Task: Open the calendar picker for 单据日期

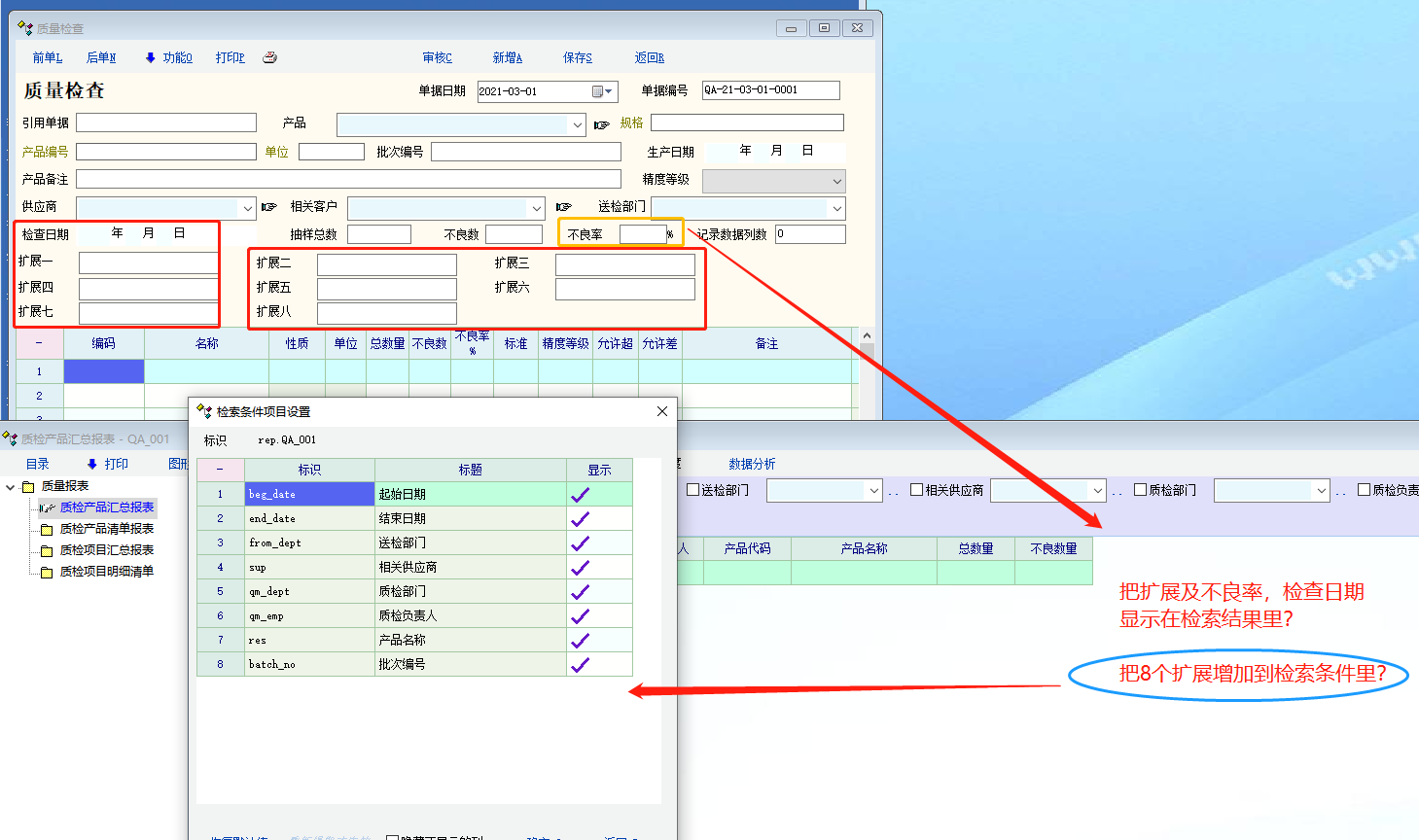Action: 602,91
